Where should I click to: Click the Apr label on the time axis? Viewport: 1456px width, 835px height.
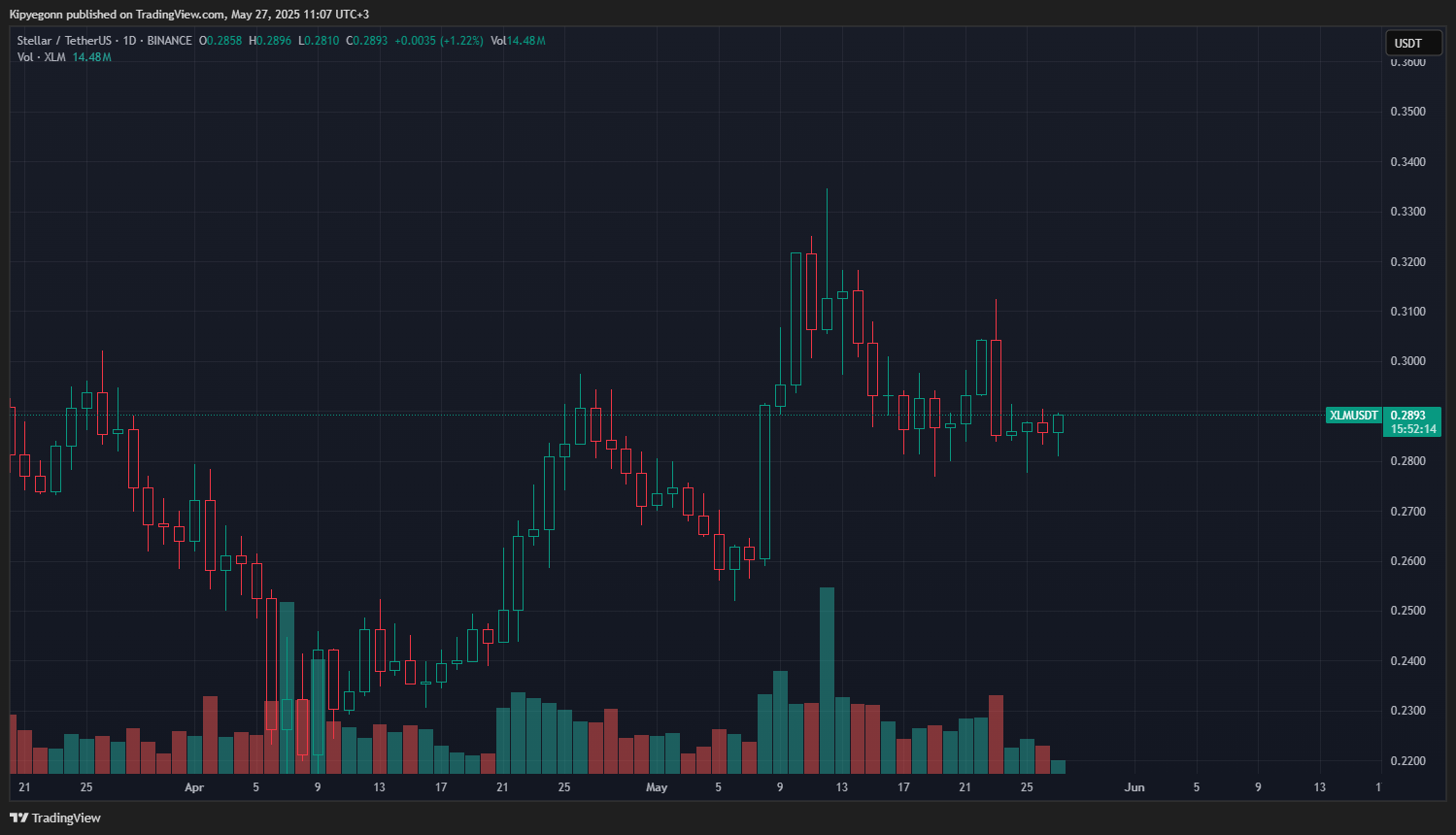click(194, 787)
